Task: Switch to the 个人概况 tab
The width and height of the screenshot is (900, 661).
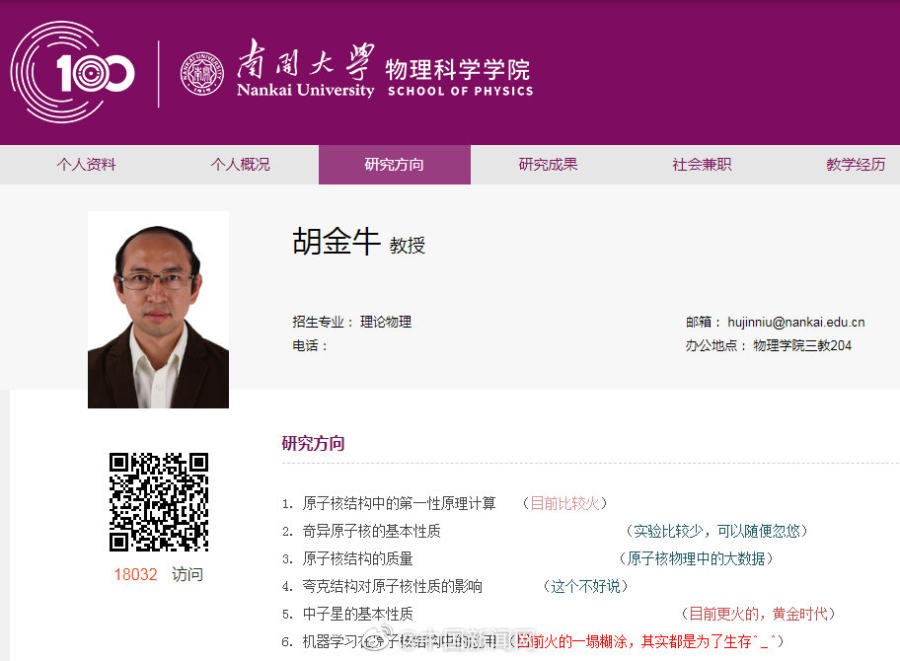Action: [x=240, y=165]
